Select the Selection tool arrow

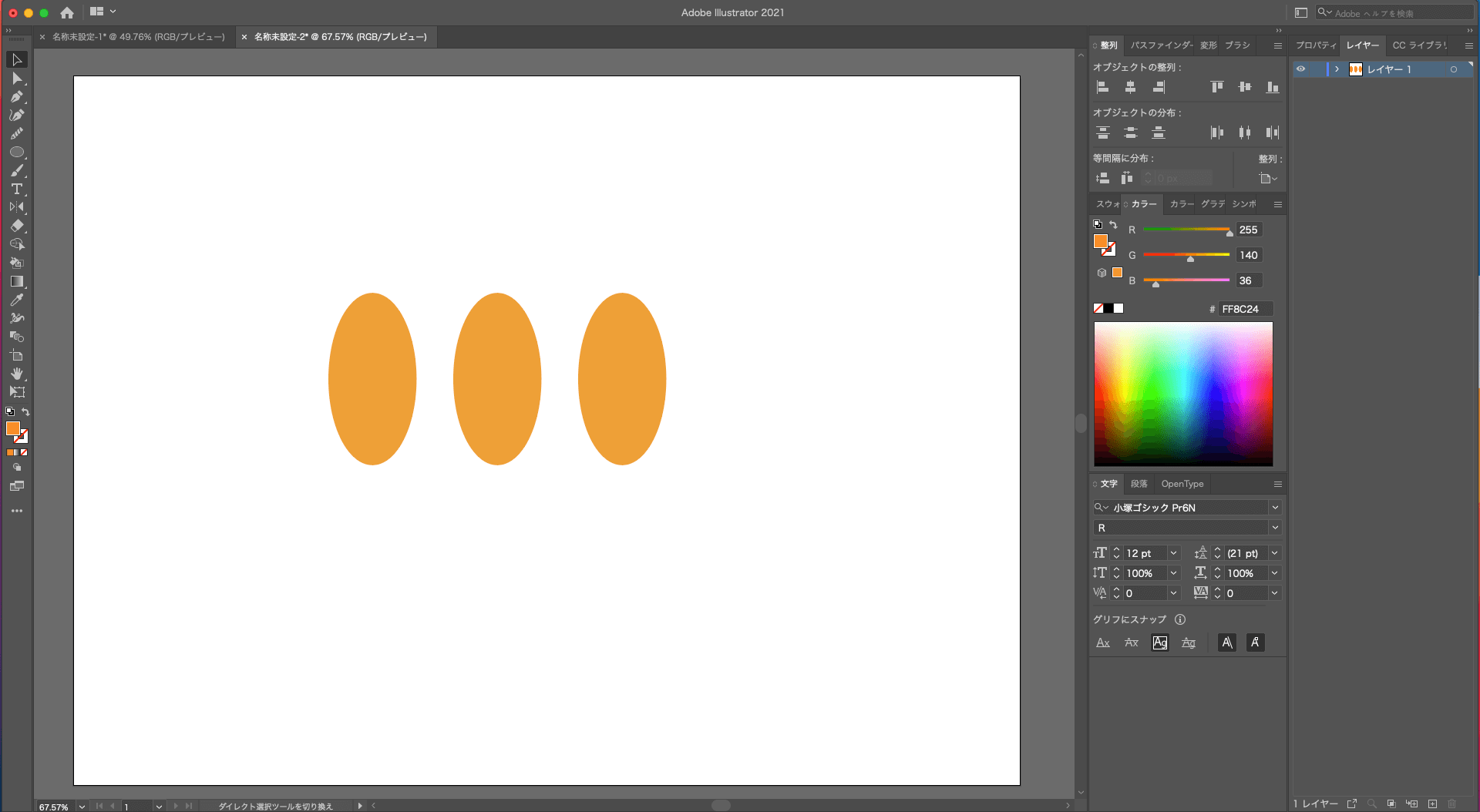coord(16,60)
